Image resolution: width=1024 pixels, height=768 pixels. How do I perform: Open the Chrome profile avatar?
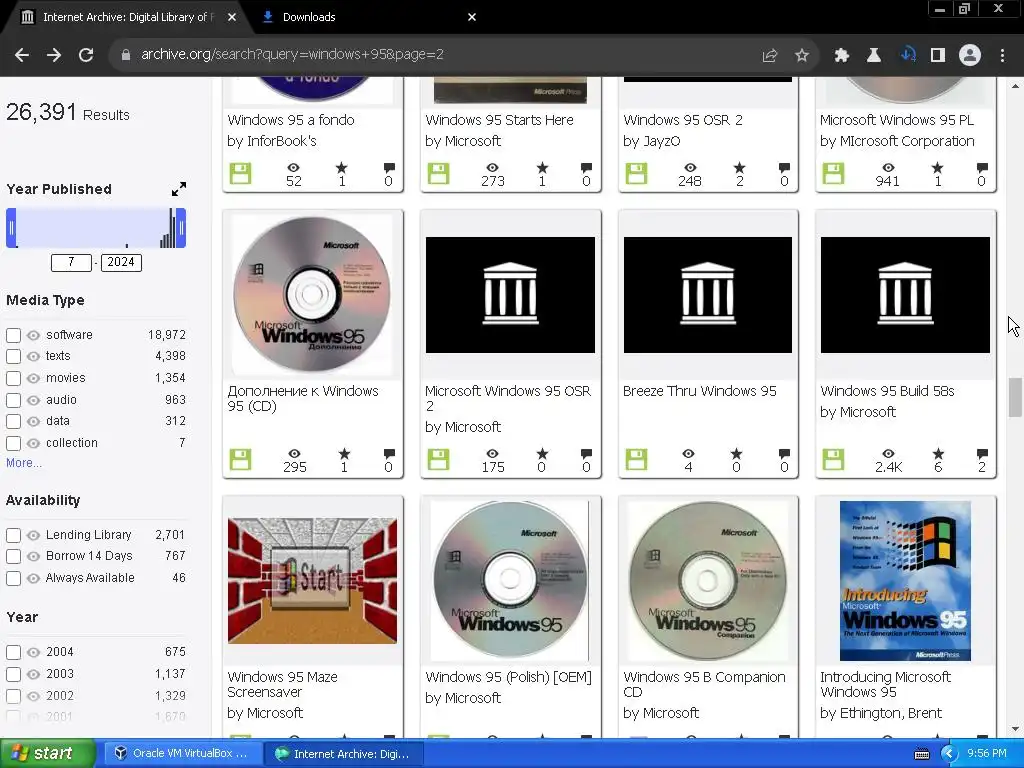(970, 56)
